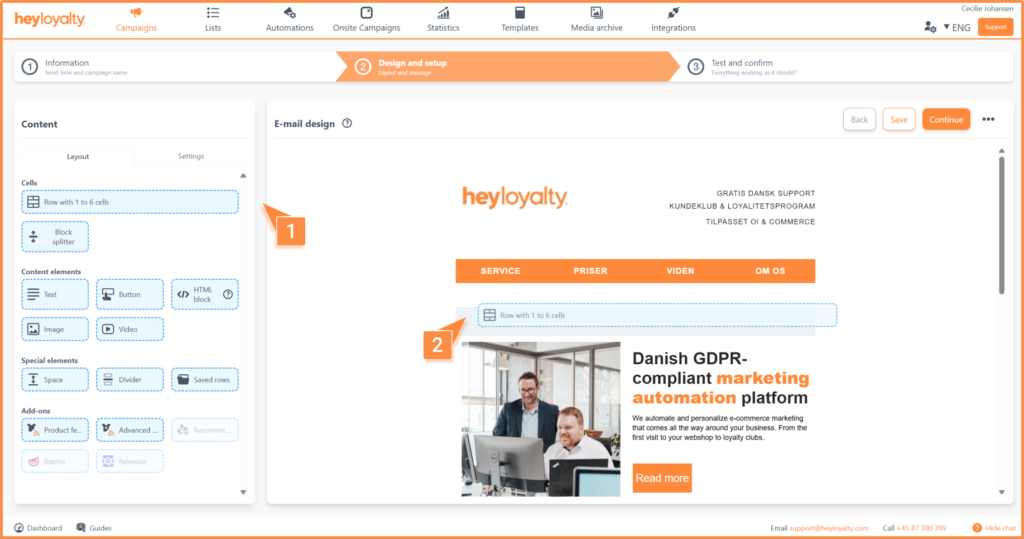Screen dimensions: 1024x539
Task: Open the ENG language dropdown
Action: click(957, 27)
